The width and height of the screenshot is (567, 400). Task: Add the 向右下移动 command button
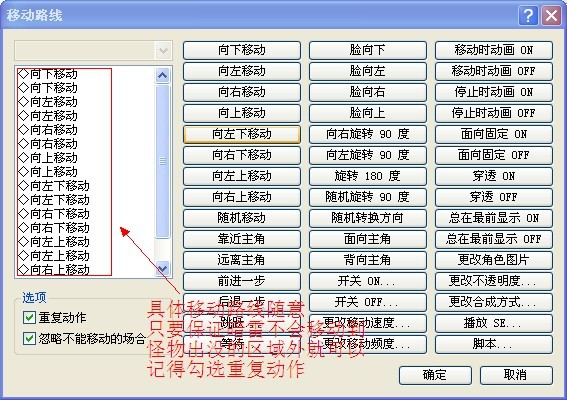pos(242,155)
